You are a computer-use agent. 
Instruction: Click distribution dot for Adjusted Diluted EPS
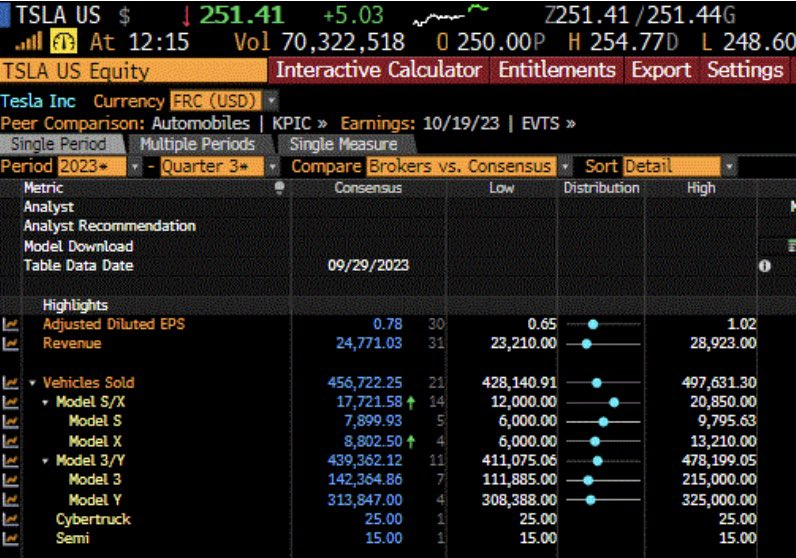pyautogui.click(x=592, y=325)
